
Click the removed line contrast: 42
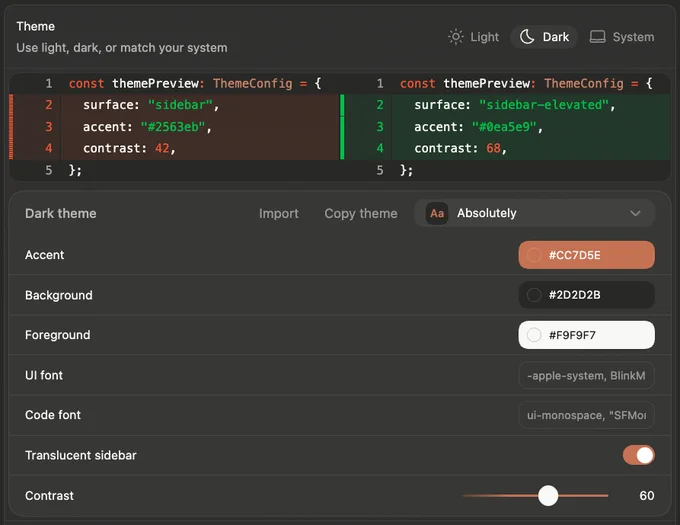[x=173, y=148]
